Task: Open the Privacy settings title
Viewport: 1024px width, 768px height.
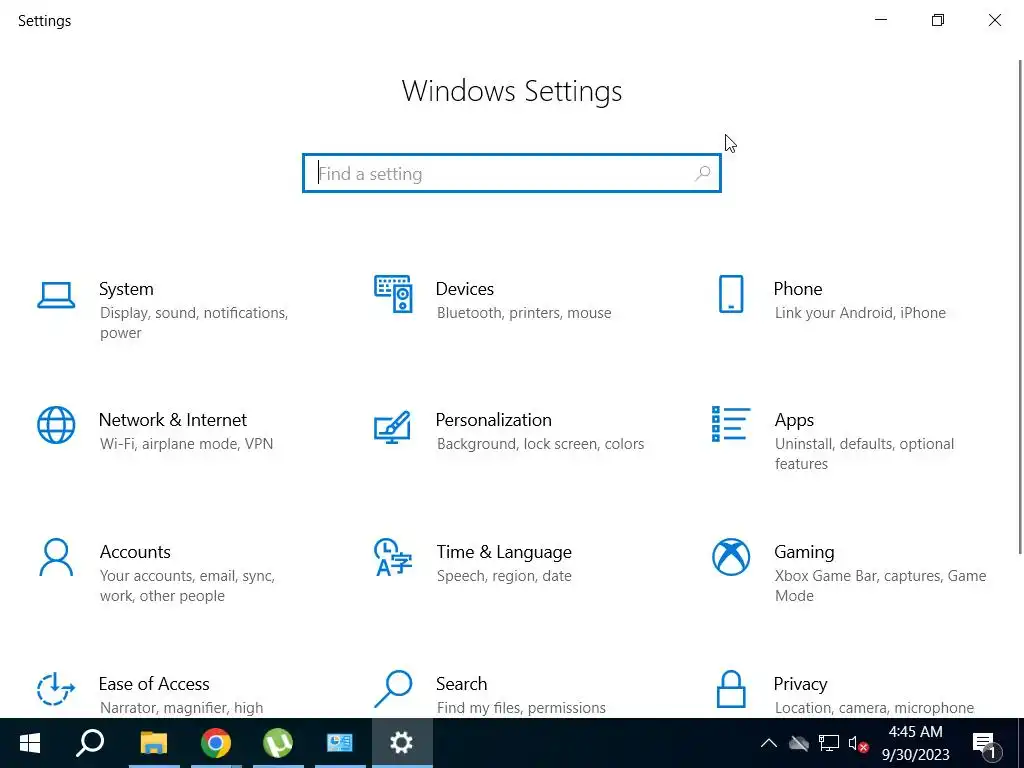Action: click(800, 684)
